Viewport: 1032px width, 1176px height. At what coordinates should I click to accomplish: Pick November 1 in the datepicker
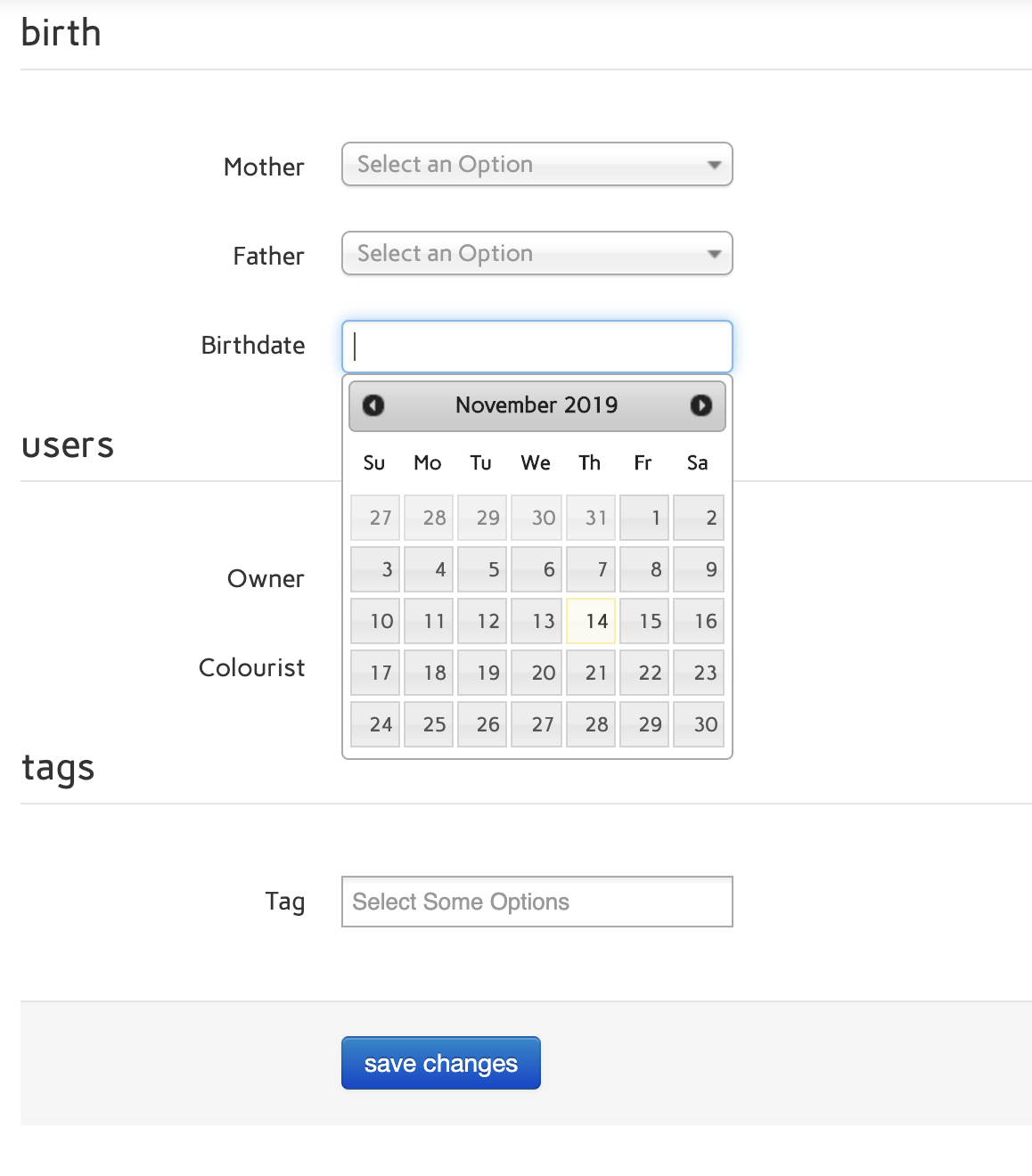644,518
